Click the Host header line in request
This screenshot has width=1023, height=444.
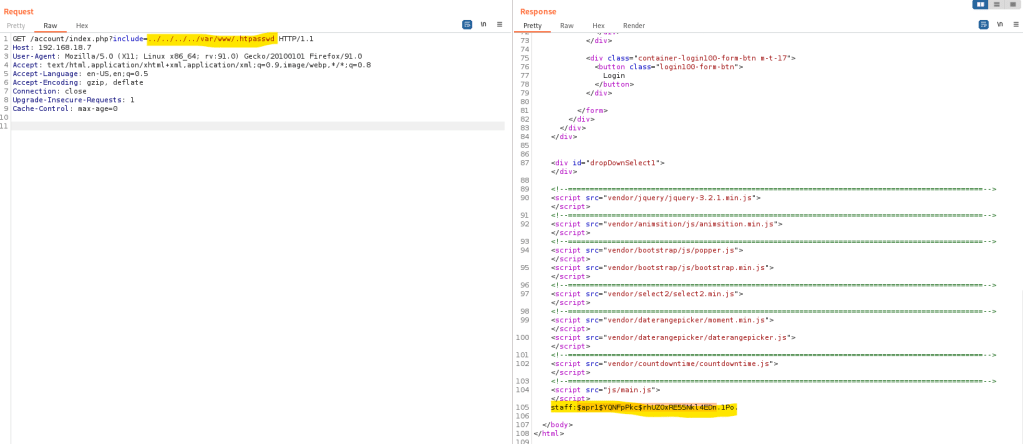pyautogui.click(x=51, y=47)
